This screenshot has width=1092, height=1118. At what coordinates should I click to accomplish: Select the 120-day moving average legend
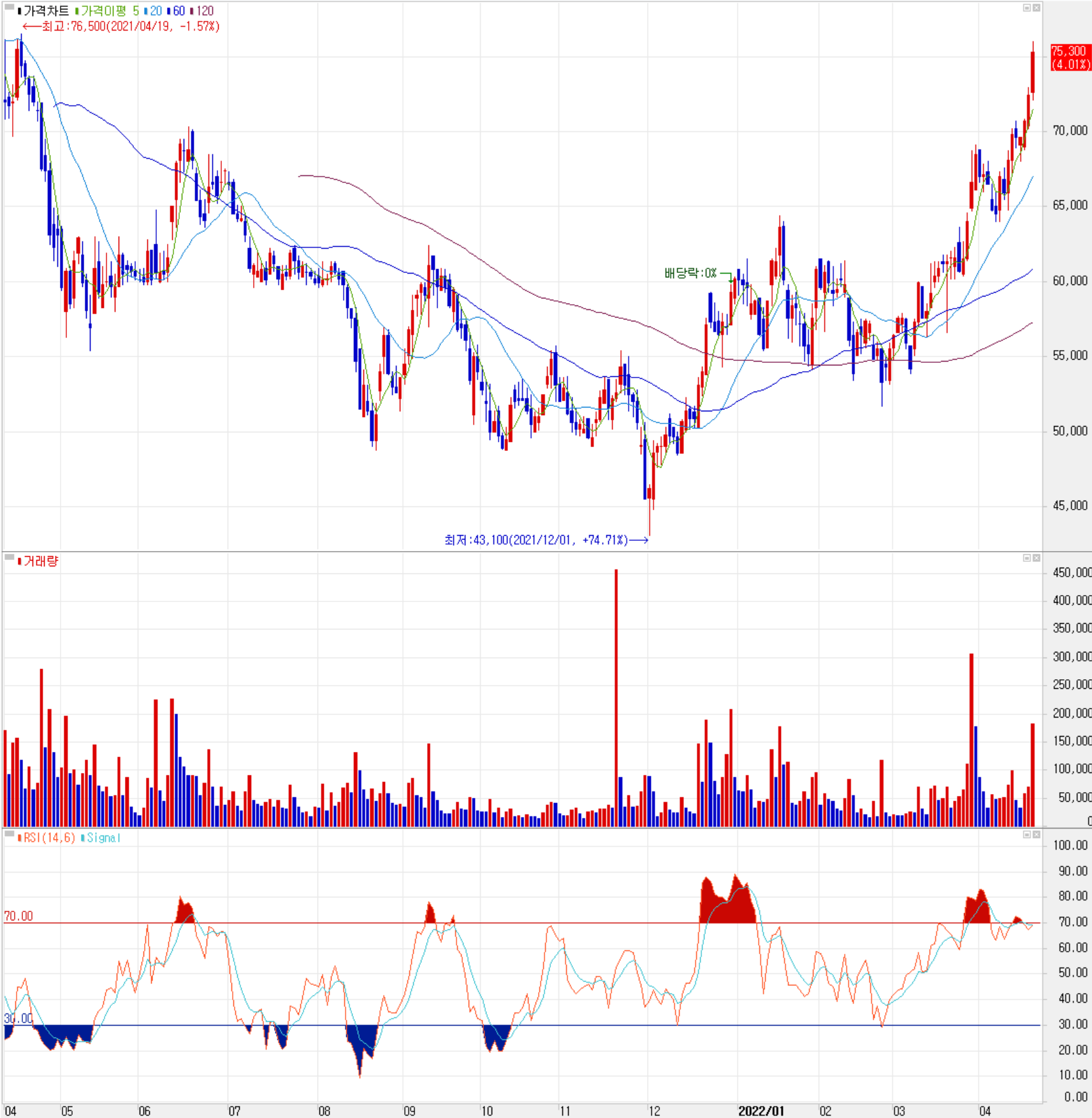(203, 11)
